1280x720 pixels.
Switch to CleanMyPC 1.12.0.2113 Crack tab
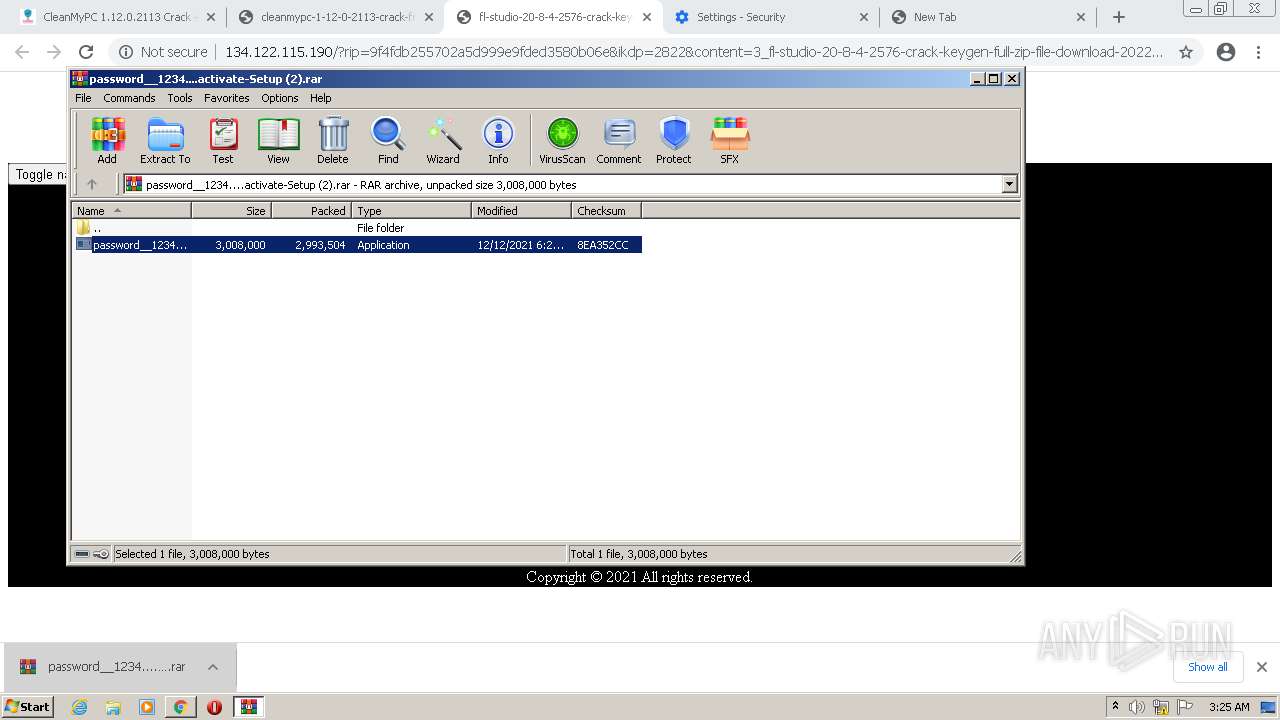117,17
